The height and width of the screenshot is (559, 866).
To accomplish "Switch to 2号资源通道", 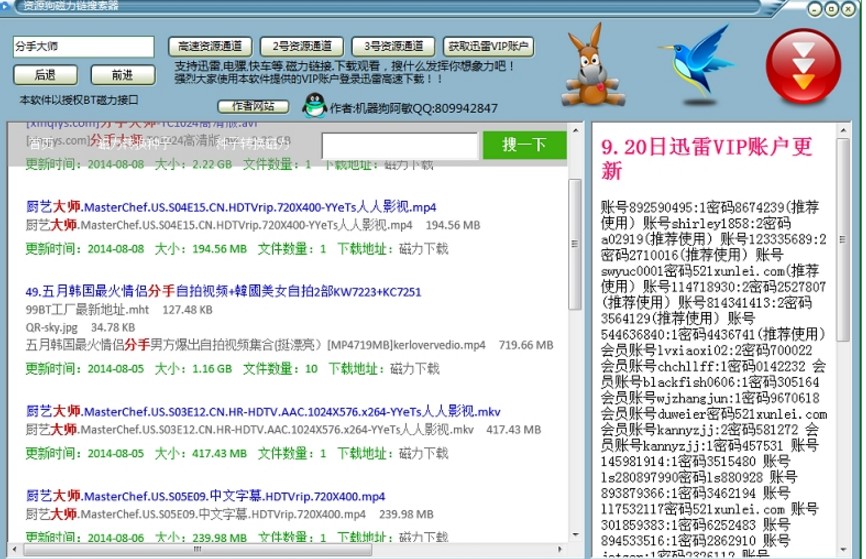I will (302, 46).
